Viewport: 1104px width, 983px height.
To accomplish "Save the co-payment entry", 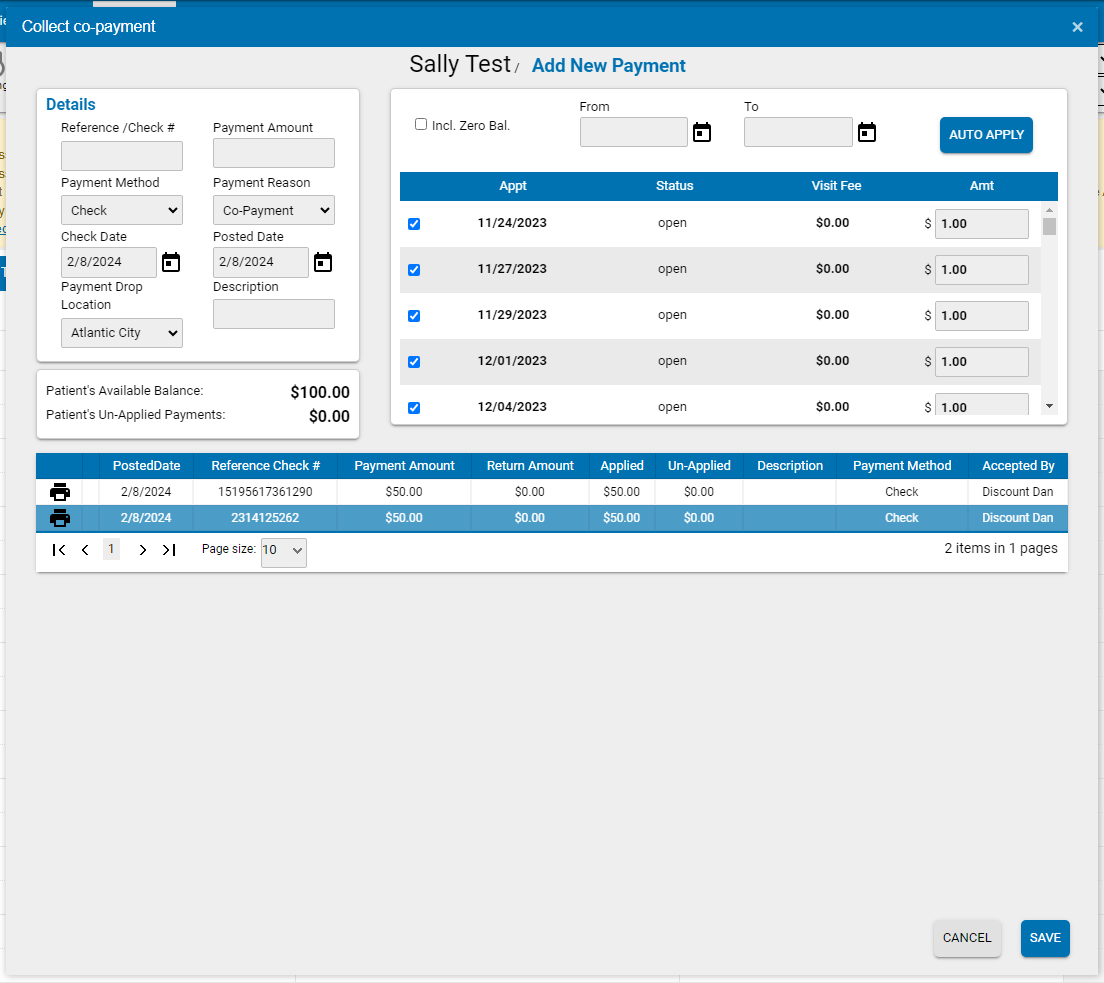I will [1045, 938].
